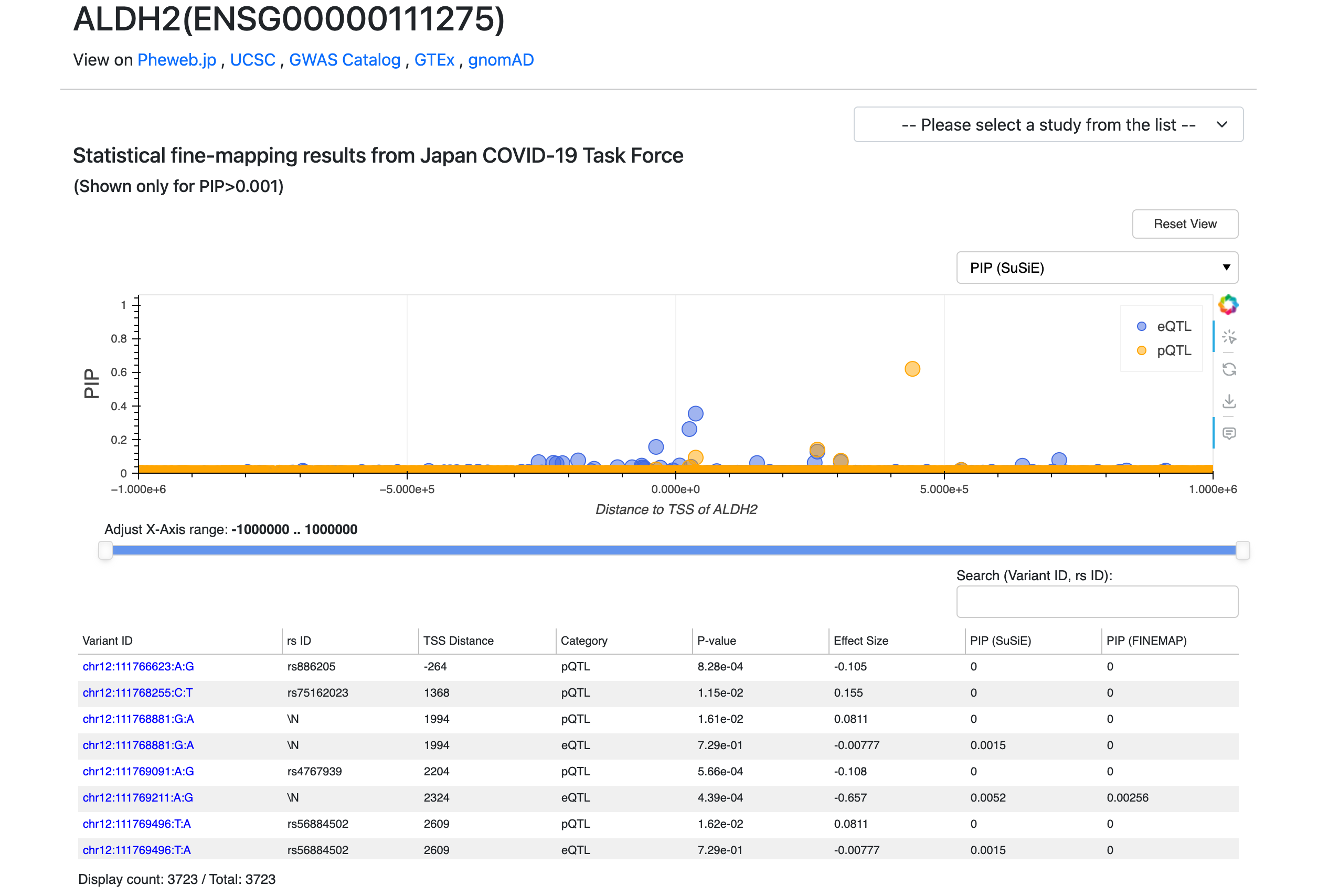Click the right X-axis range slider handle
The width and height of the screenshot is (1318, 896).
pyautogui.click(x=1242, y=550)
